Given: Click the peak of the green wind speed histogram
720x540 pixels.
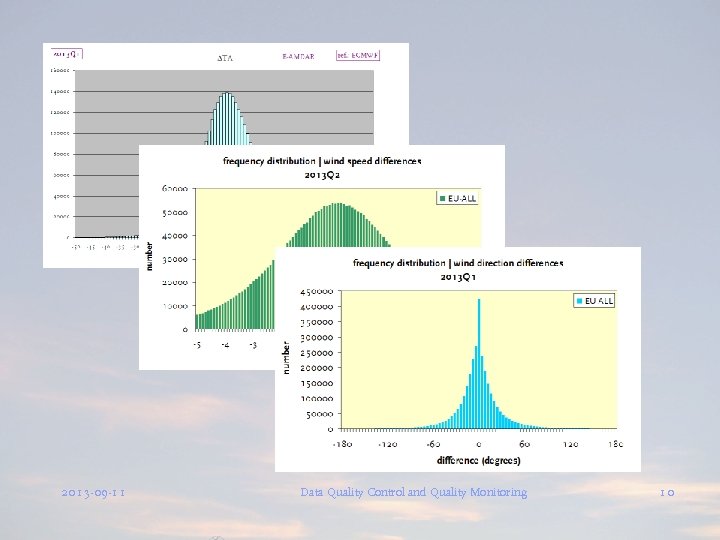Looking at the screenshot, I should 338,204.
